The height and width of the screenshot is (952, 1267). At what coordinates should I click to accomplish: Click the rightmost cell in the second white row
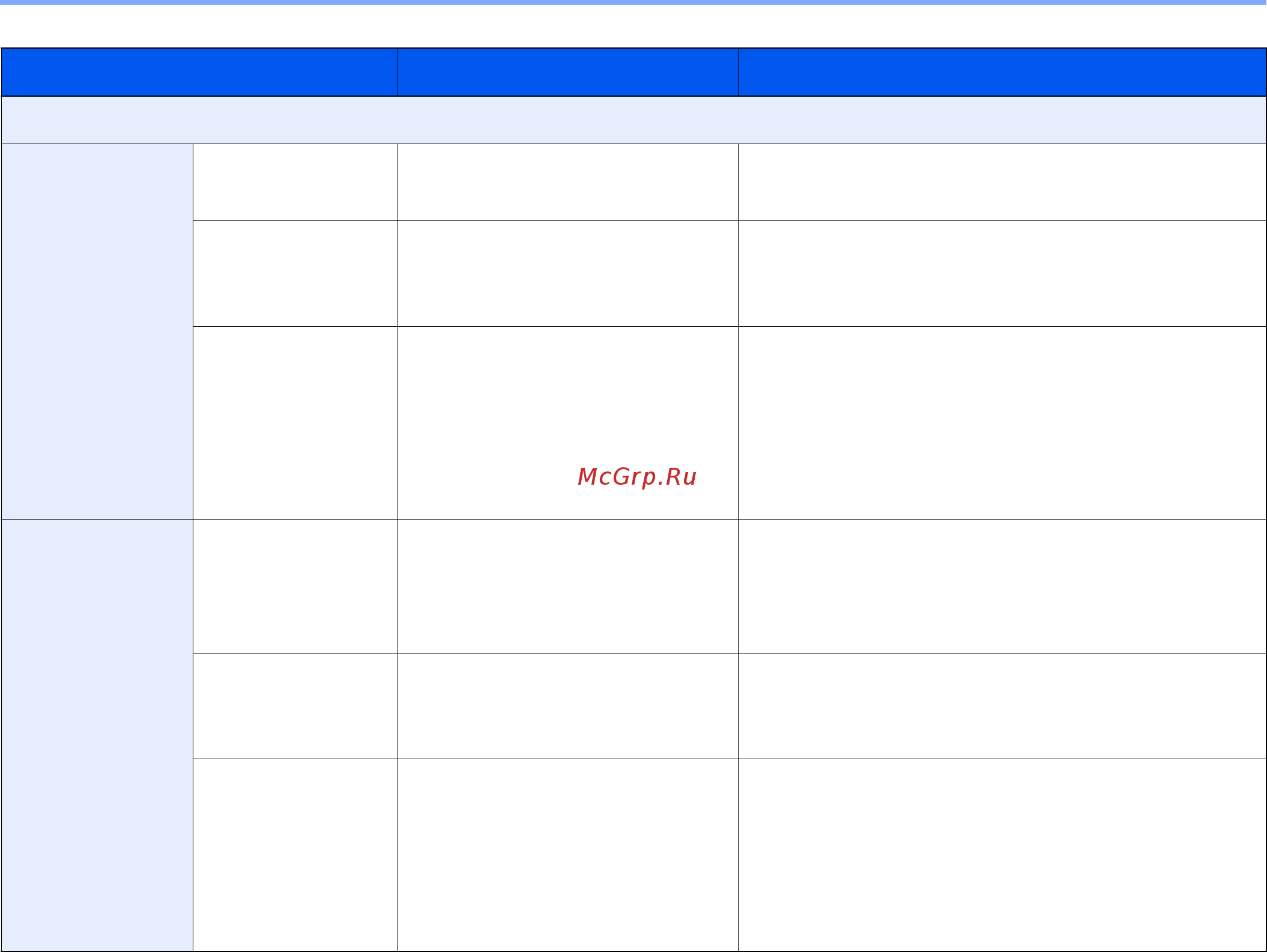(x=1002, y=273)
